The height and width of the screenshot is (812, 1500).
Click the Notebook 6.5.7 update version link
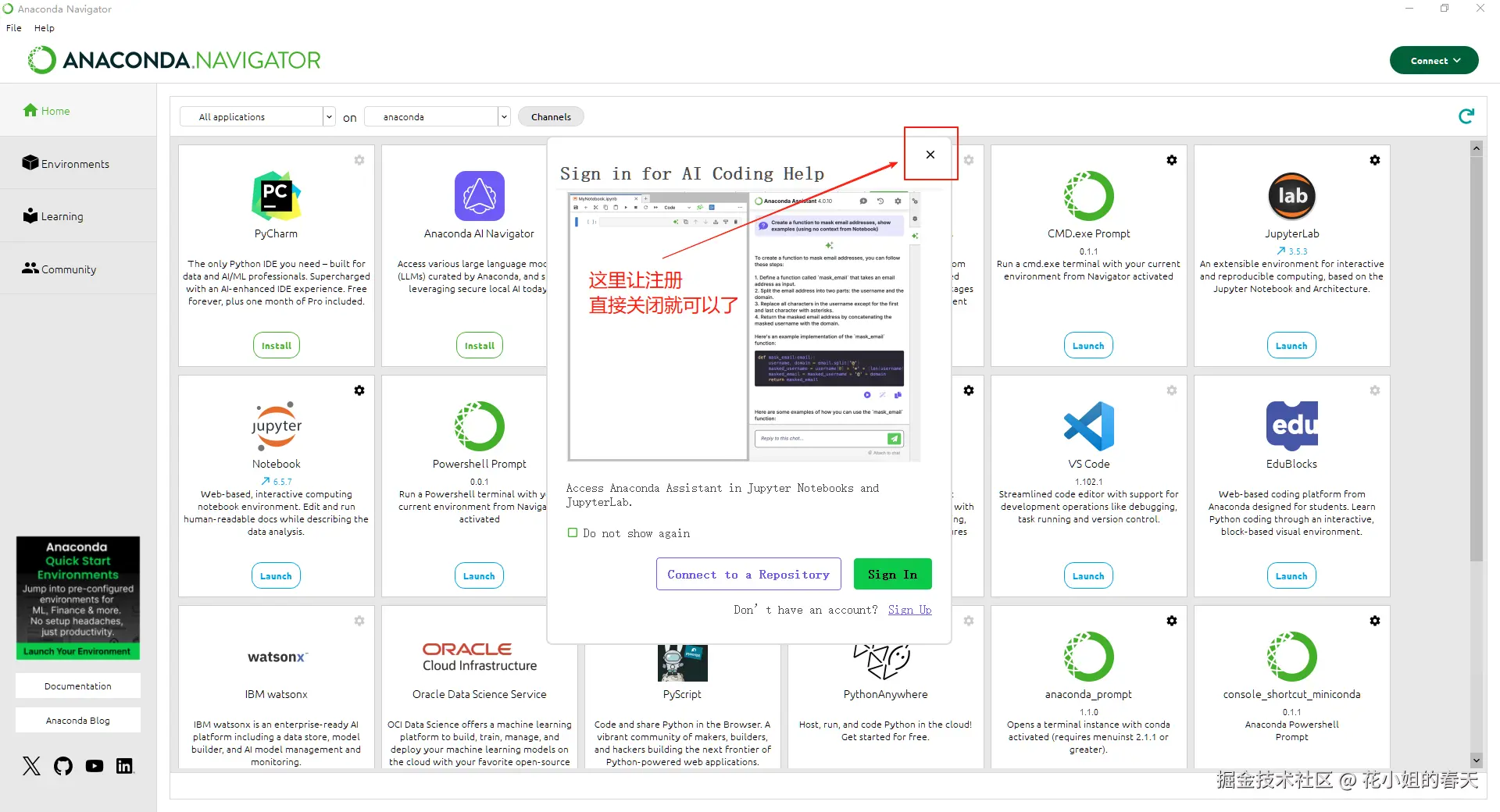277,482
